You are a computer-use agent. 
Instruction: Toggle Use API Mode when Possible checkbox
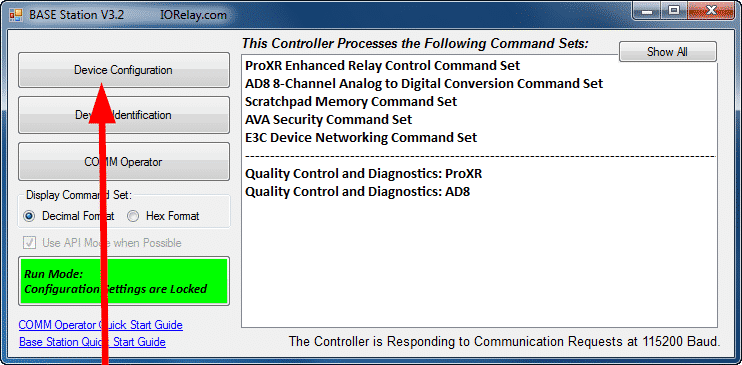(30, 243)
